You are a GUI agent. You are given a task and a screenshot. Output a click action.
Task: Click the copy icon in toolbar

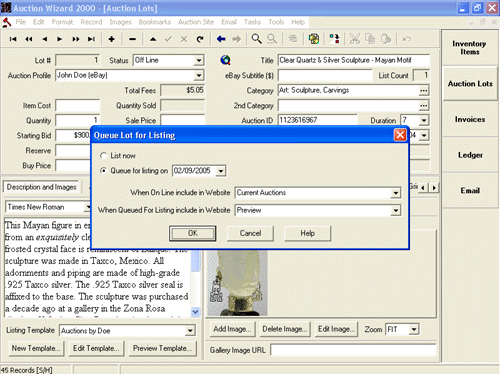coord(370,39)
